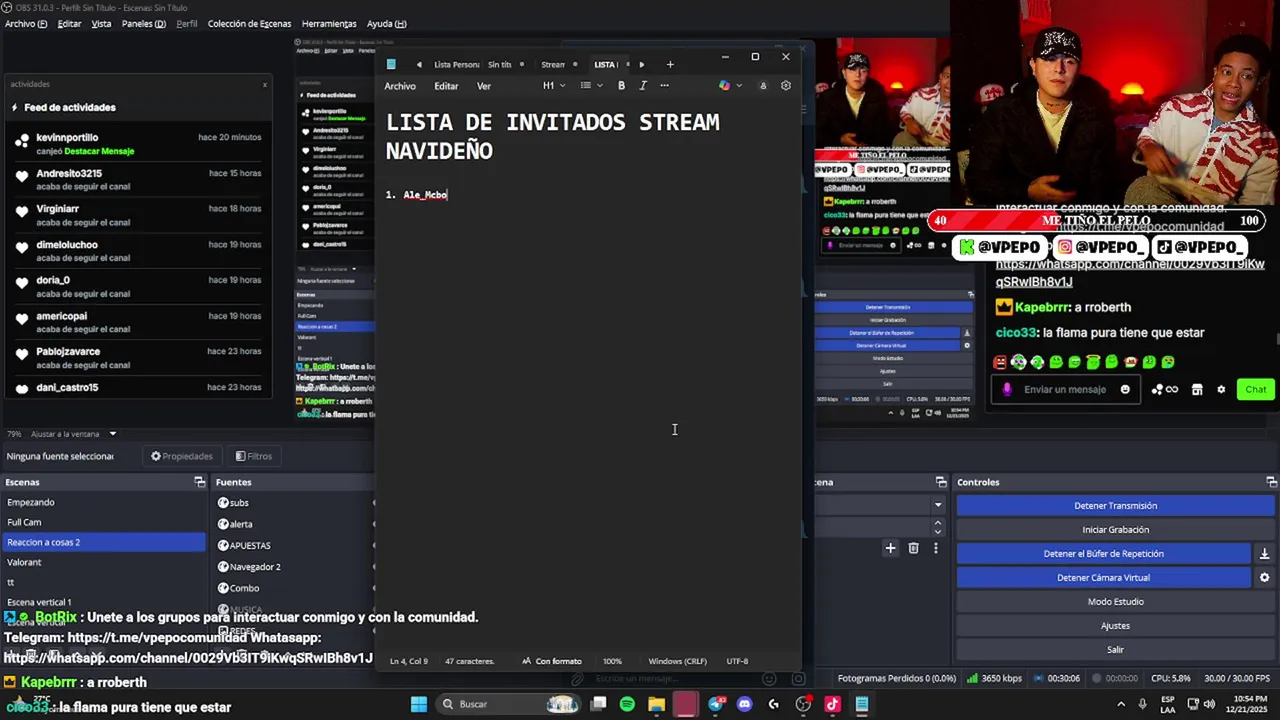Viewport: 1280px width, 720px height.
Task: Toggle bold formatting in Notepad
Action: 621,86
